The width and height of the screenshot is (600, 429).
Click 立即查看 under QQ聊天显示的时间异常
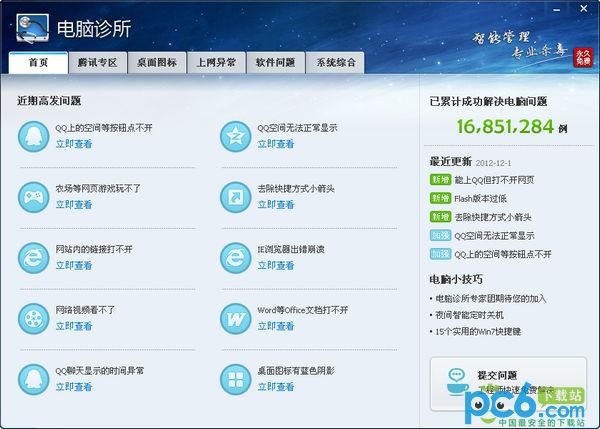coord(74,387)
